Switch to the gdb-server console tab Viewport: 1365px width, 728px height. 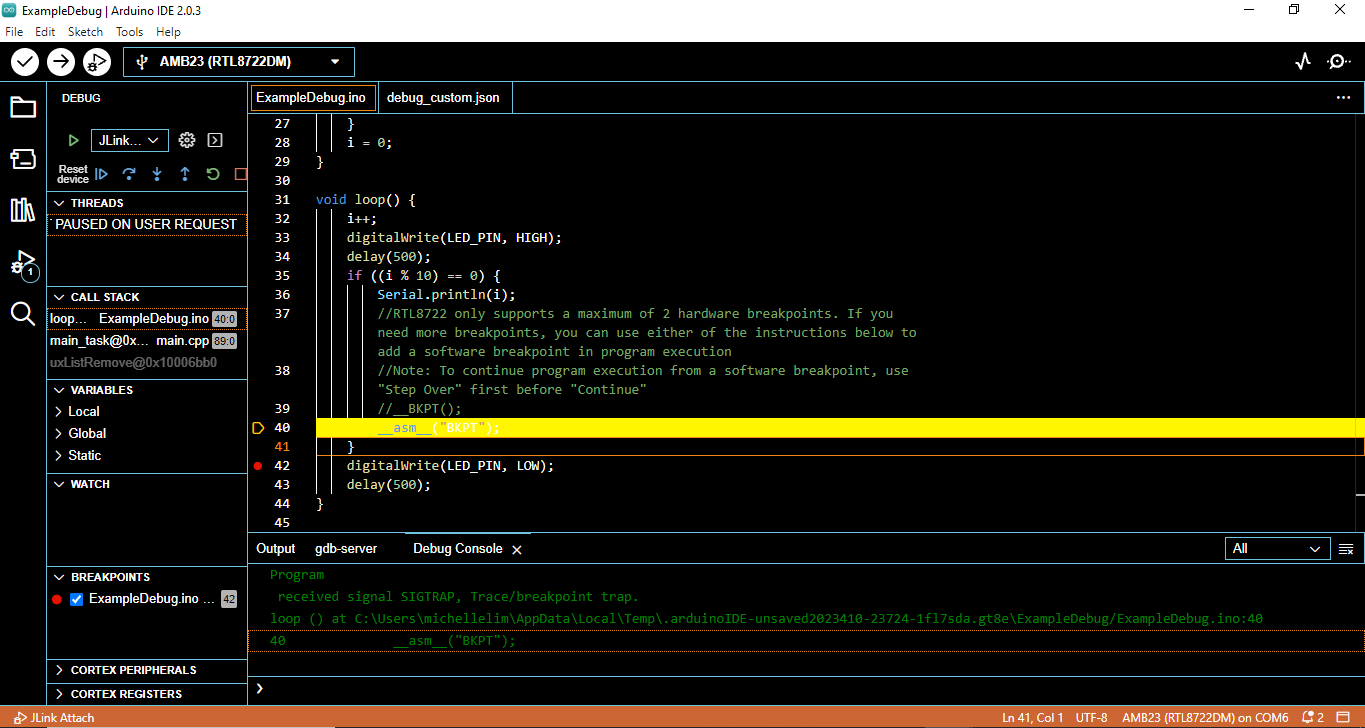coord(345,548)
